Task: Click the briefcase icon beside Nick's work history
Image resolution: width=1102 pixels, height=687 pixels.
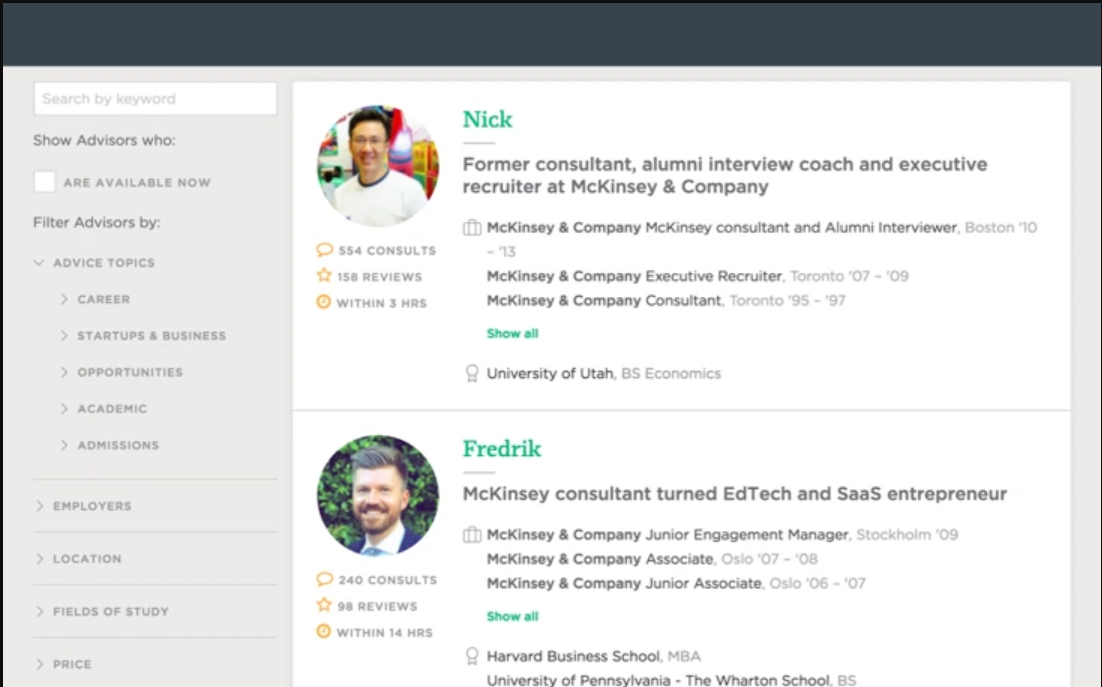Action: point(472,228)
